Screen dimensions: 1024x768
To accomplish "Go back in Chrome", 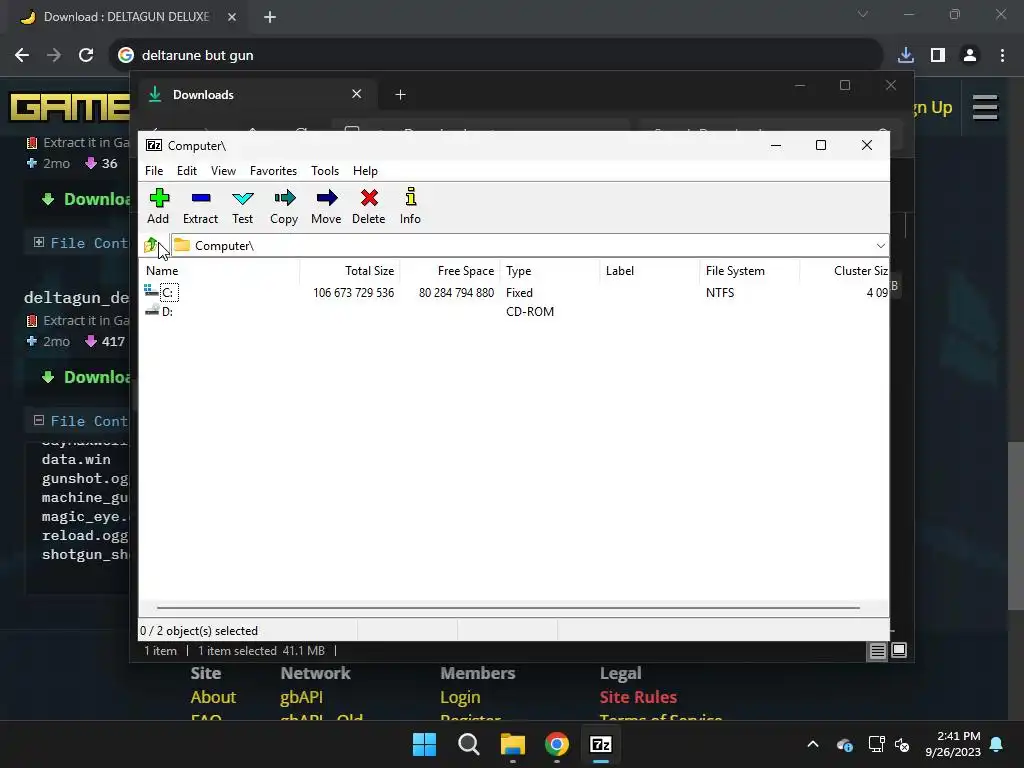I will 22,56.
